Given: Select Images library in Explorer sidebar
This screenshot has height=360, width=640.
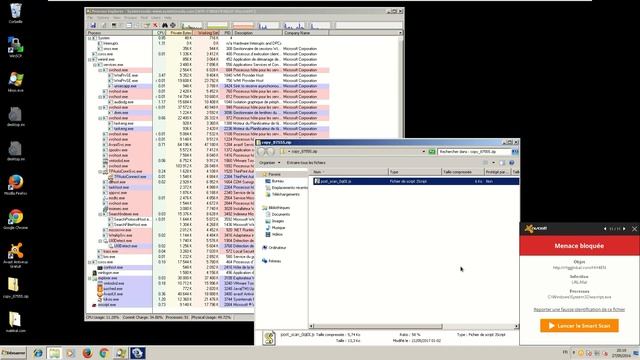Looking at the screenshot, I should [274, 221].
